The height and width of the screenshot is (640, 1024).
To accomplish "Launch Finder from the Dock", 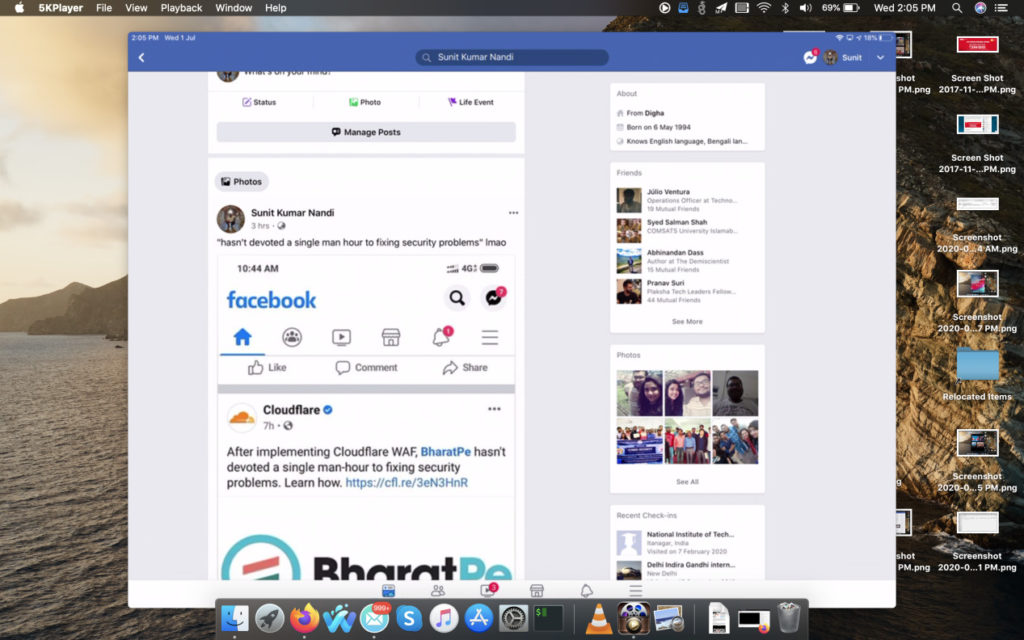I will click(x=234, y=618).
